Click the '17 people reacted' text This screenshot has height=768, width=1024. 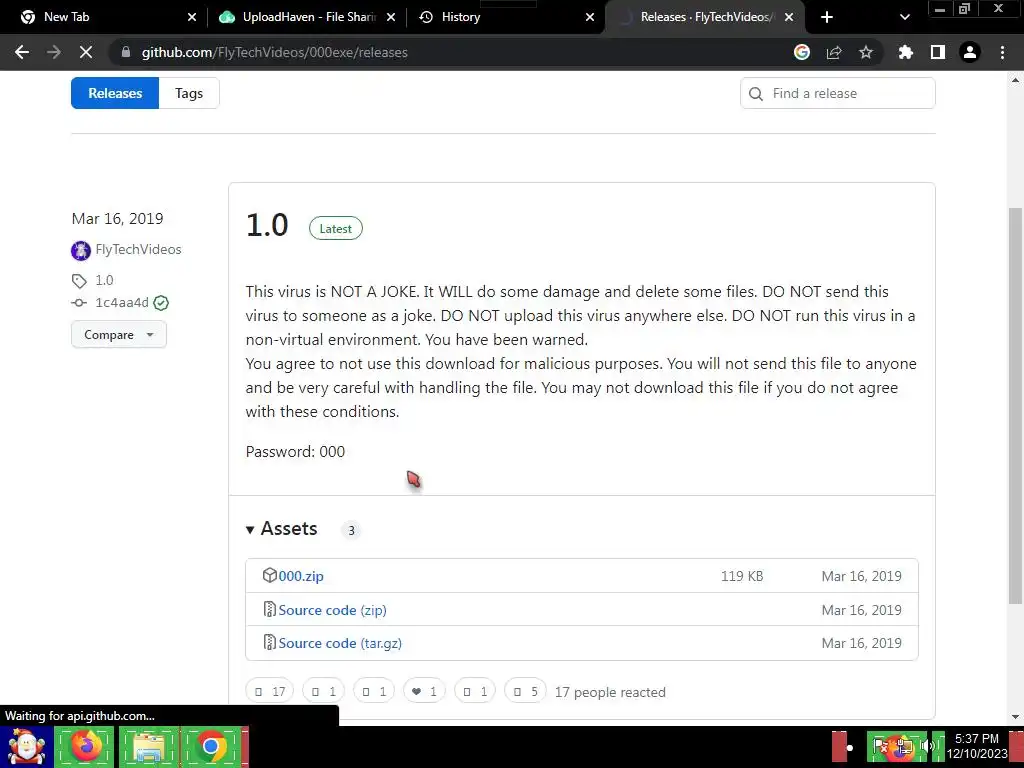pos(610,692)
